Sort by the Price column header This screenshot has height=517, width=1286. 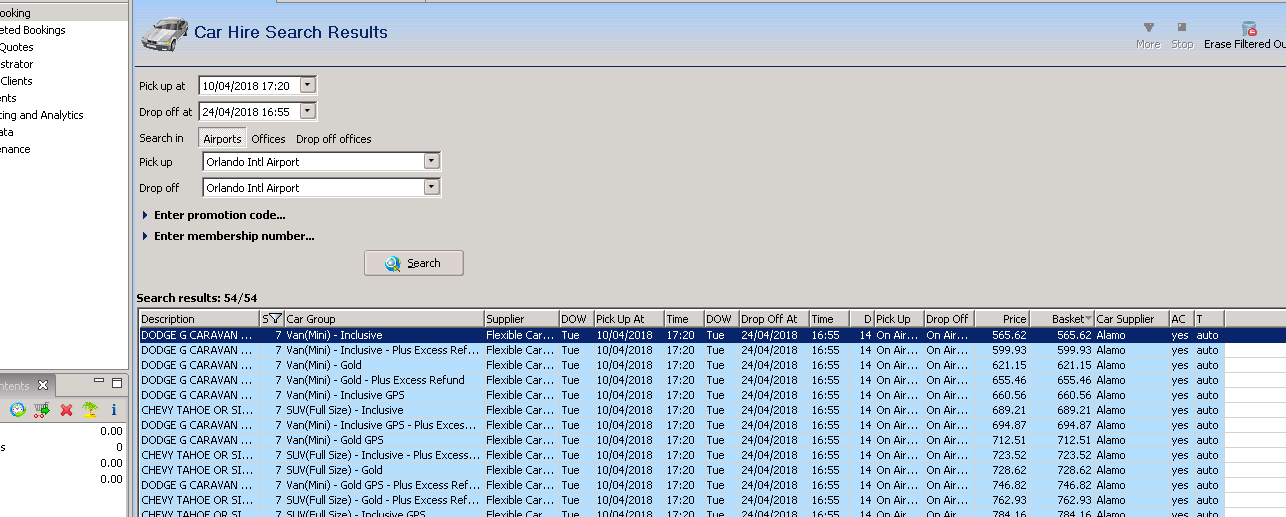1003,319
